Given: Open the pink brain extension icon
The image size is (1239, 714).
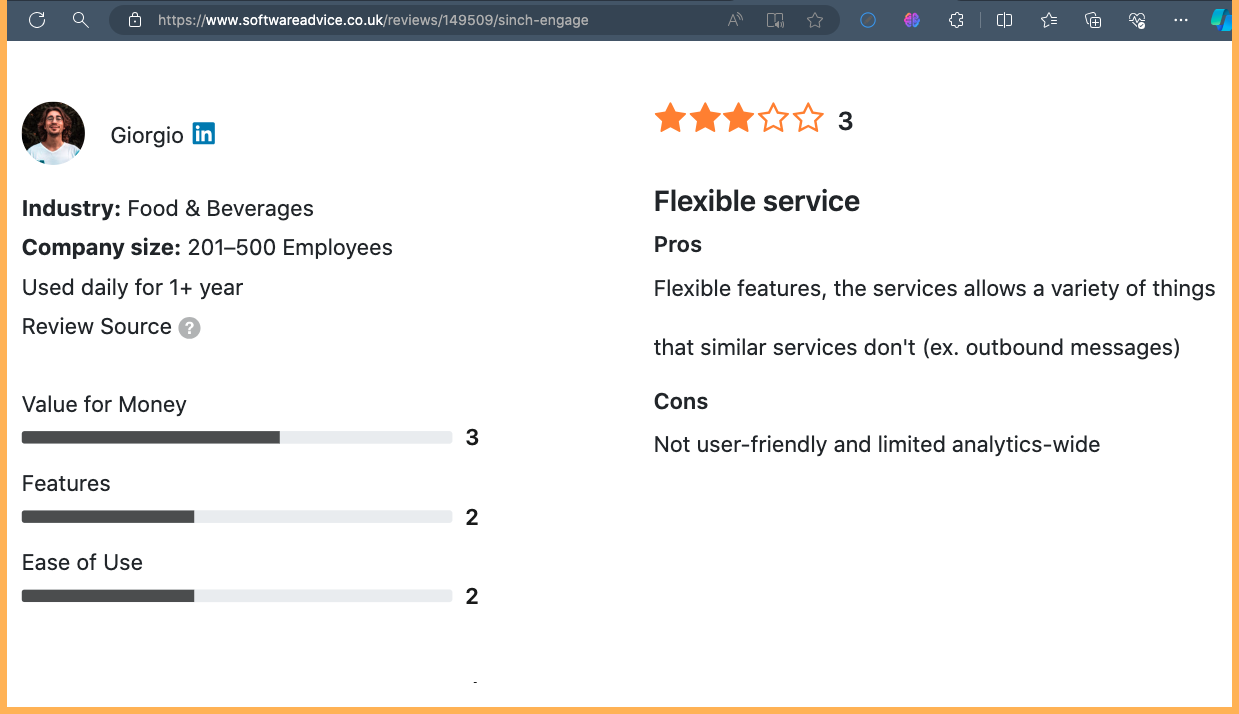Looking at the screenshot, I should pyautogui.click(x=912, y=20).
